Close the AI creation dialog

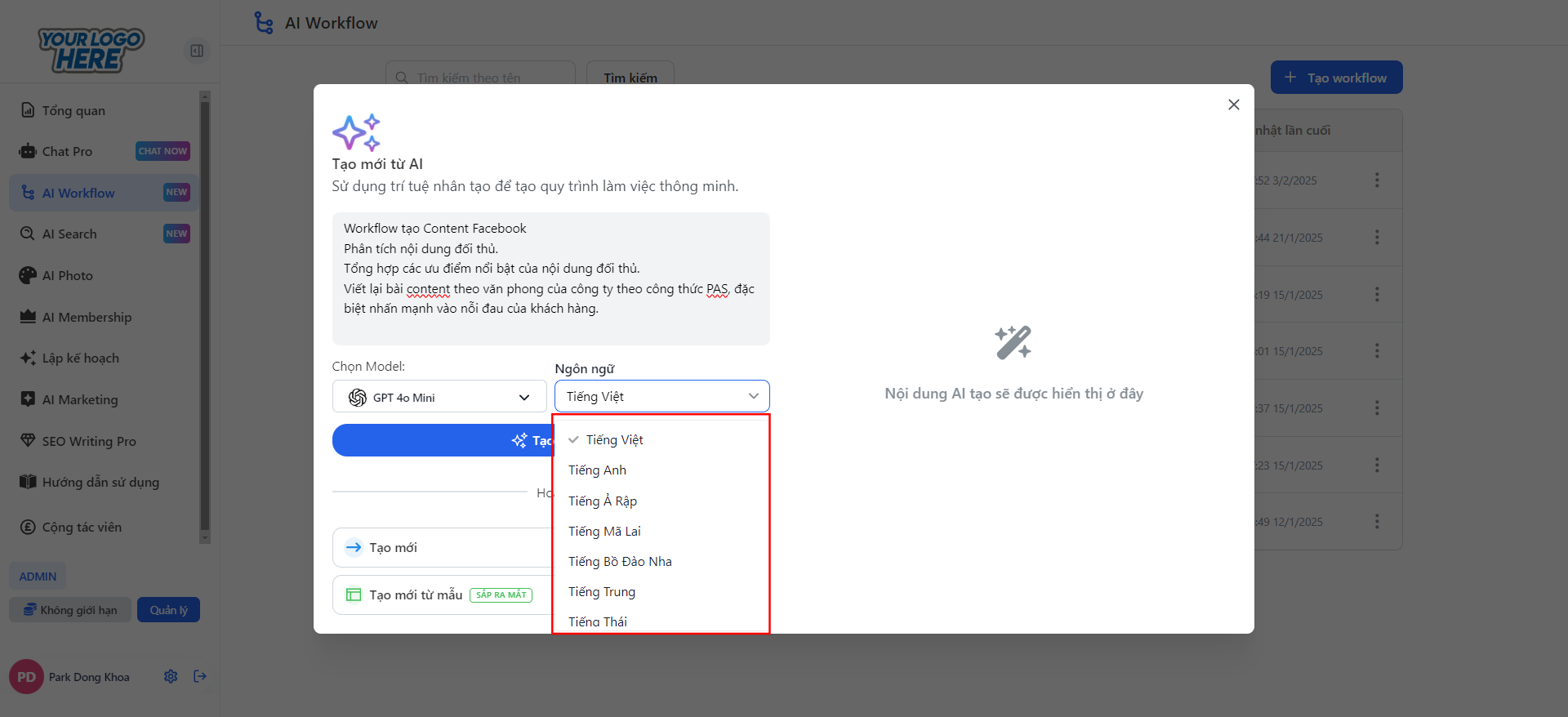pyautogui.click(x=1233, y=105)
